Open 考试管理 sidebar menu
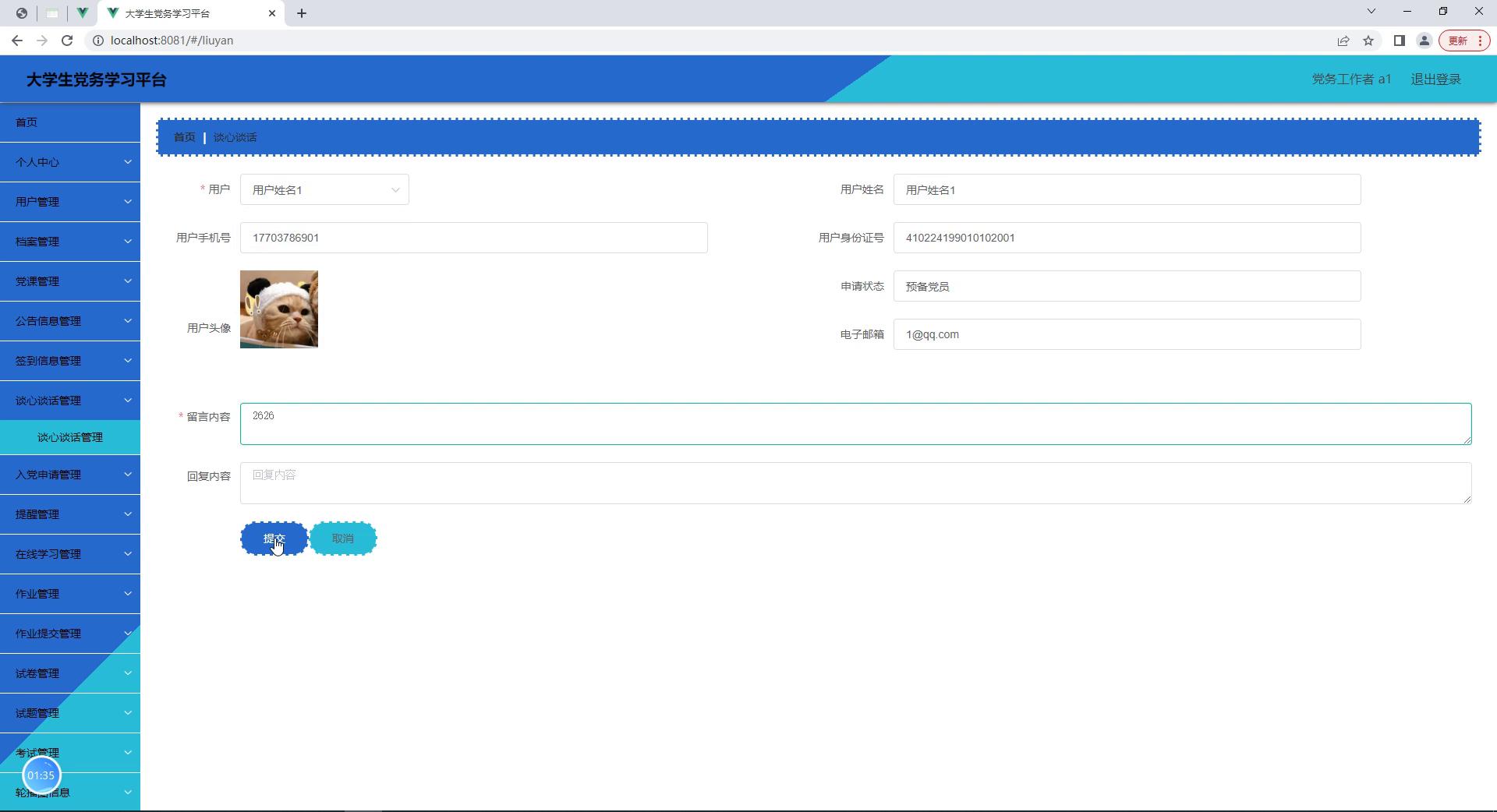 [x=70, y=753]
